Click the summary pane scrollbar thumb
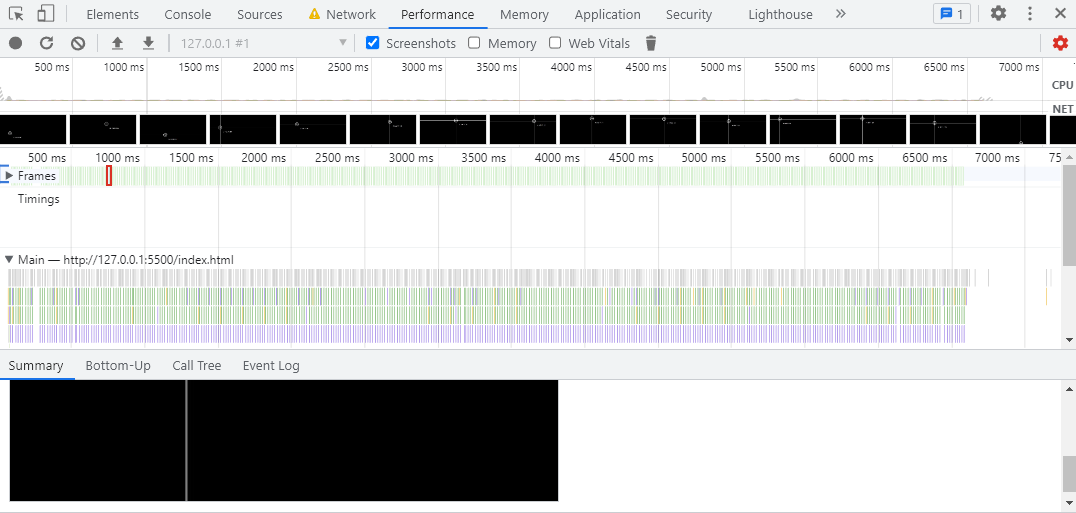Screen dimensions: 1076x513 click(x=1069, y=473)
